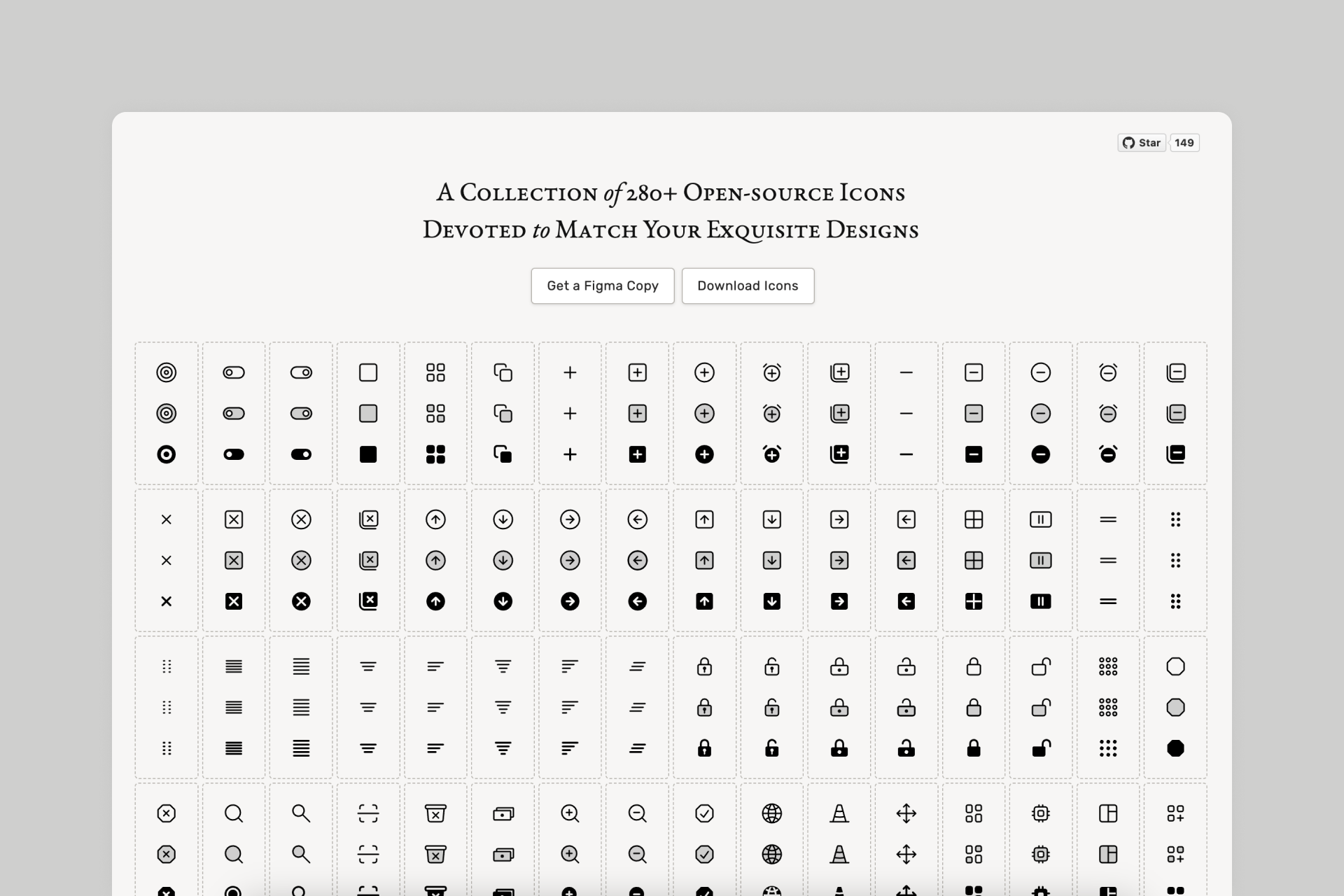Choose the outline traffic cone icon
The height and width of the screenshot is (896, 1344).
click(x=839, y=813)
